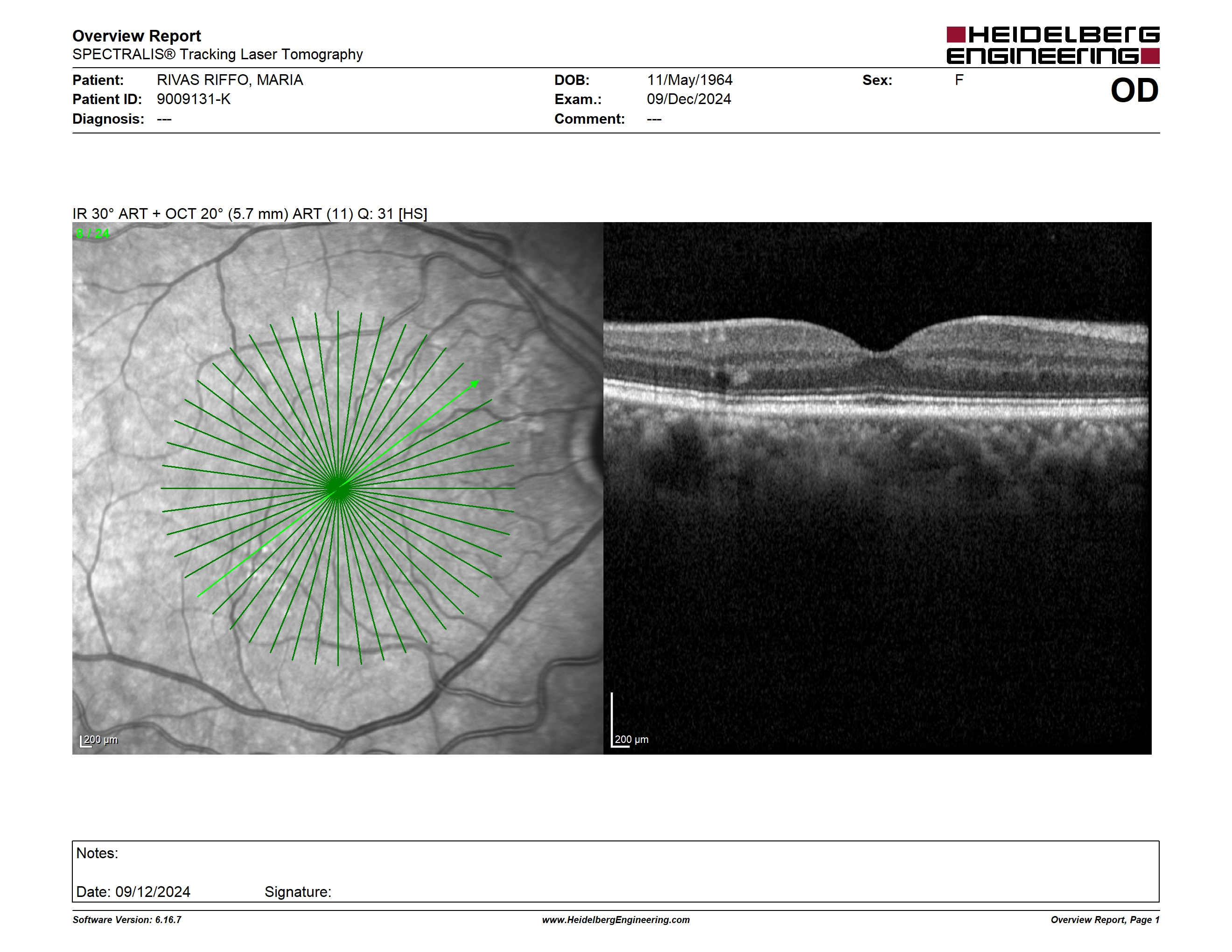Click Software Version: 6.16.7 footer

coord(127,920)
